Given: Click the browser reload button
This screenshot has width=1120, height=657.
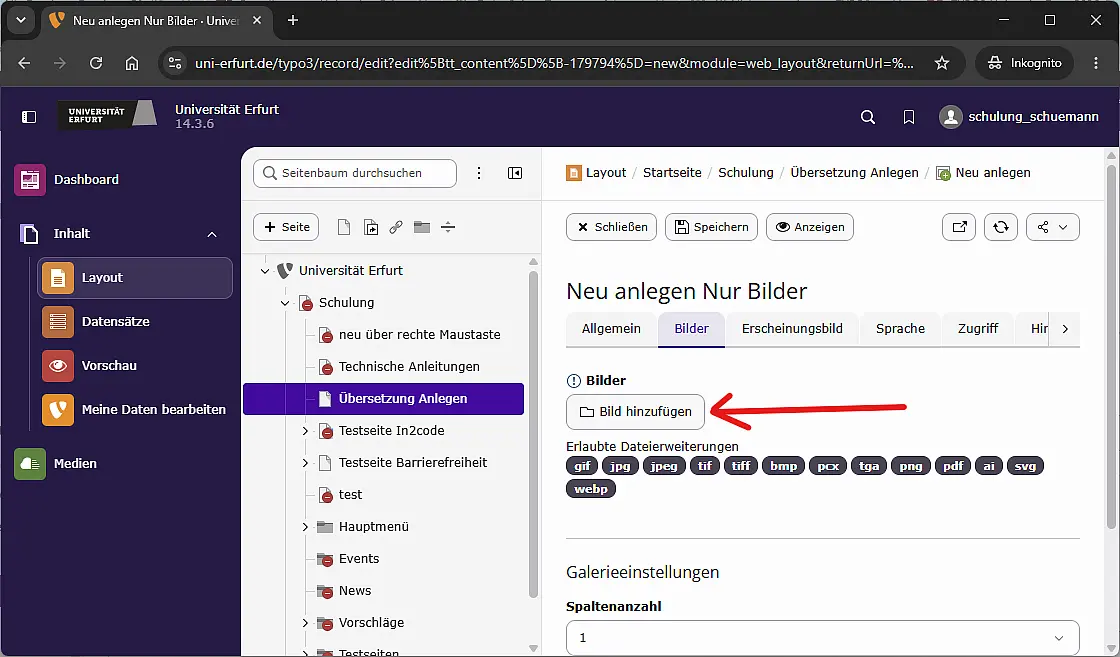Looking at the screenshot, I should (96, 63).
